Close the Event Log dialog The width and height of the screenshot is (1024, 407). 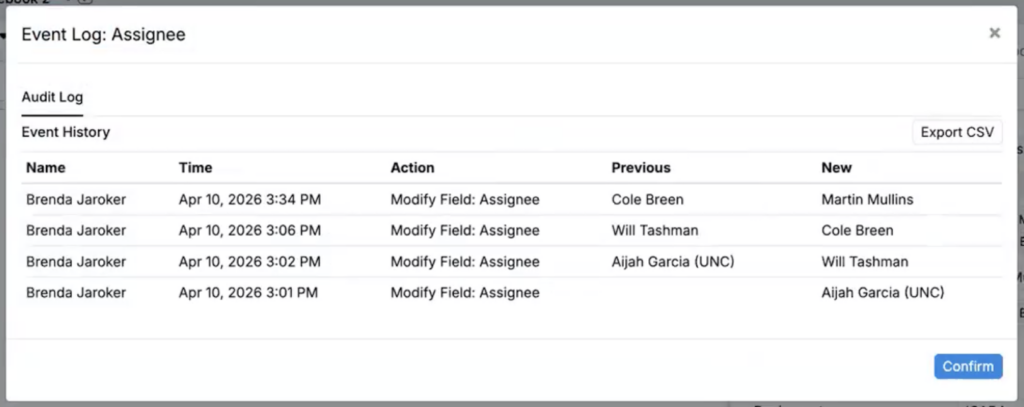click(x=994, y=33)
